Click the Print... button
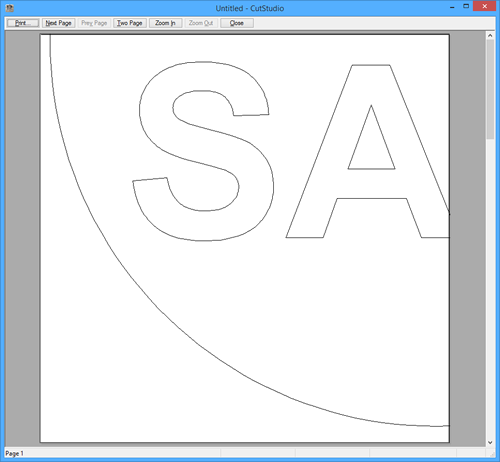 point(23,23)
